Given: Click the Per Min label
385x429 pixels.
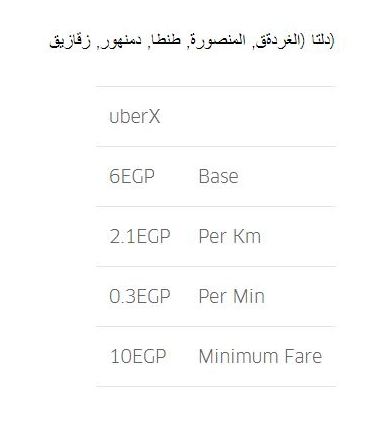Looking at the screenshot, I should tap(232, 296).
